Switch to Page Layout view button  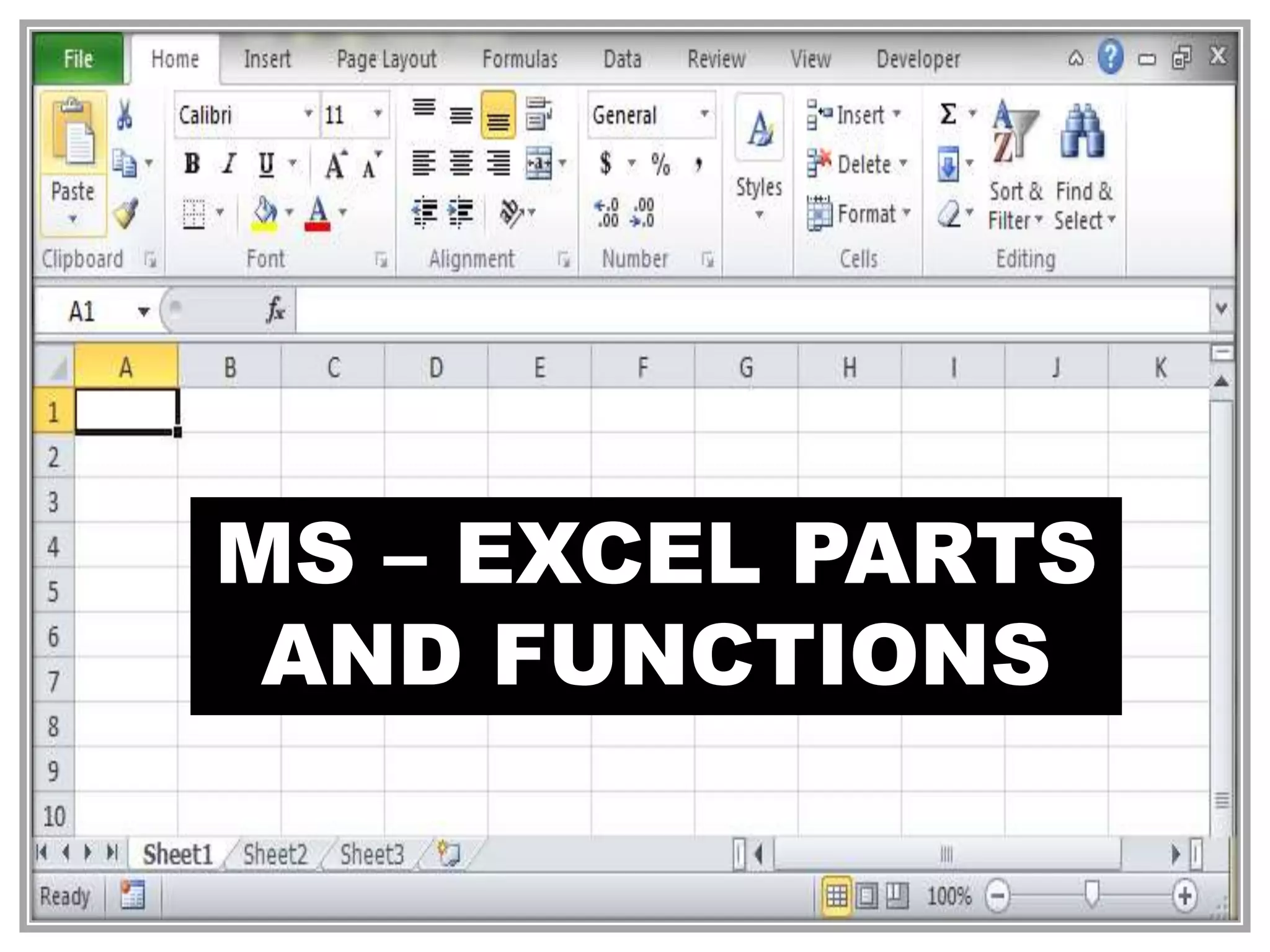pos(867,896)
